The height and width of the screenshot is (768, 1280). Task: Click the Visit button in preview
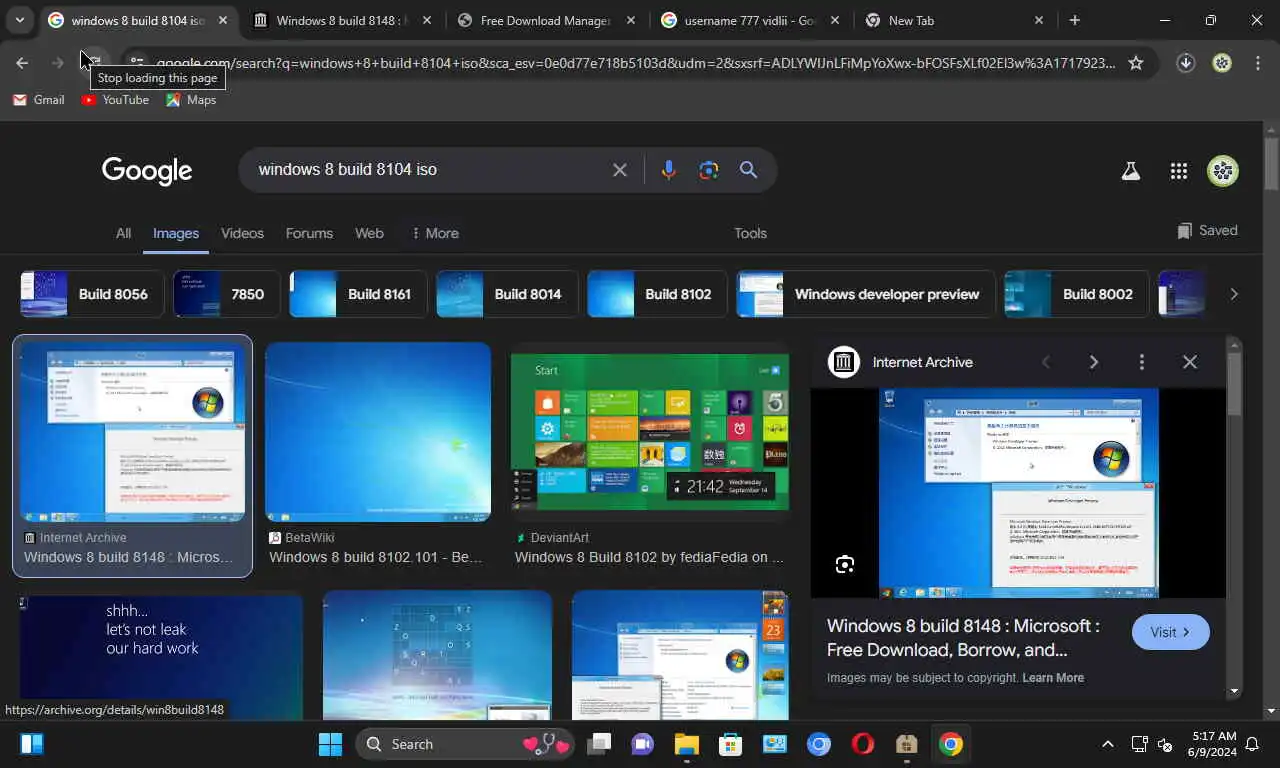pyautogui.click(x=1170, y=632)
